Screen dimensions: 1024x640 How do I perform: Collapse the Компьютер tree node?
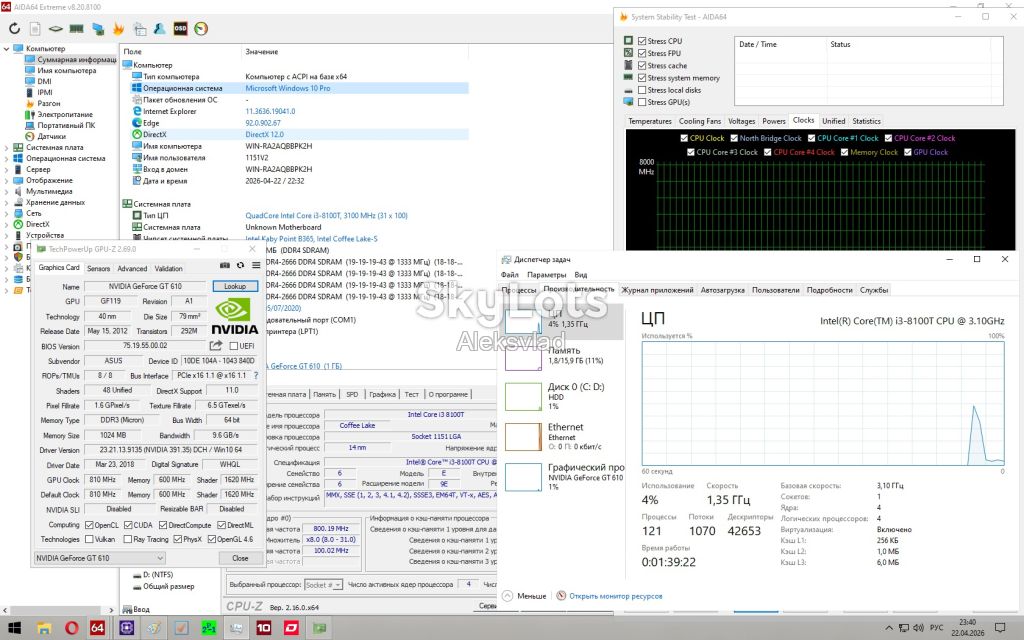tap(7, 48)
